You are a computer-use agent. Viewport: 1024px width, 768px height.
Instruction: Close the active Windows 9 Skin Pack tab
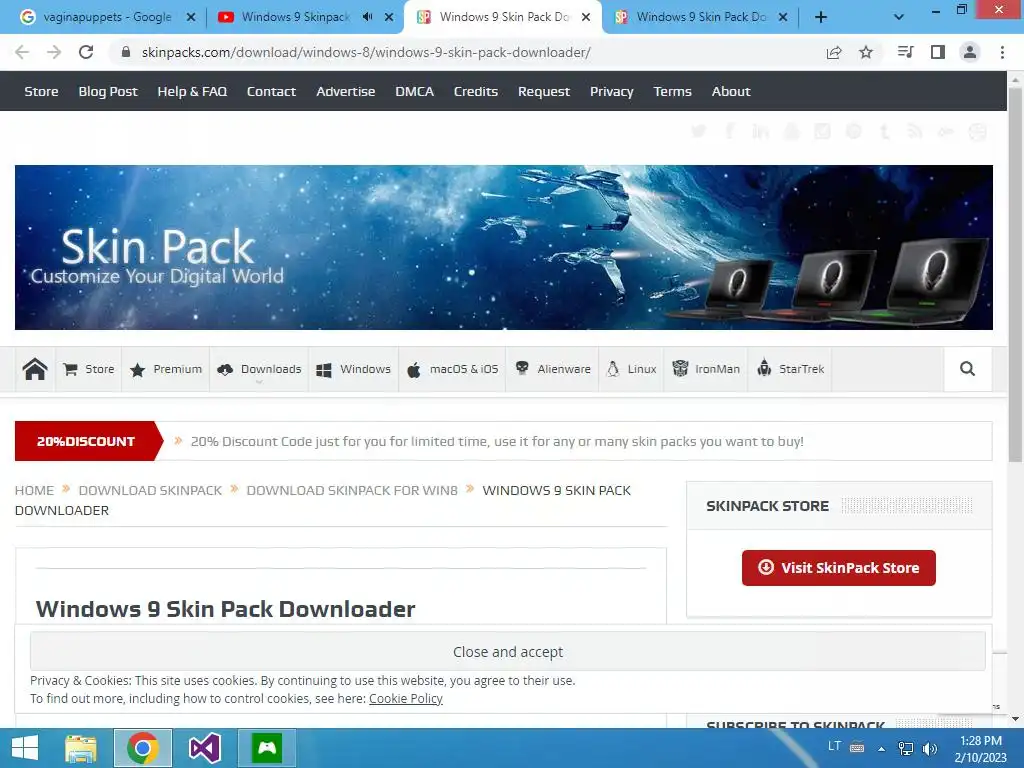[x=586, y=17]
